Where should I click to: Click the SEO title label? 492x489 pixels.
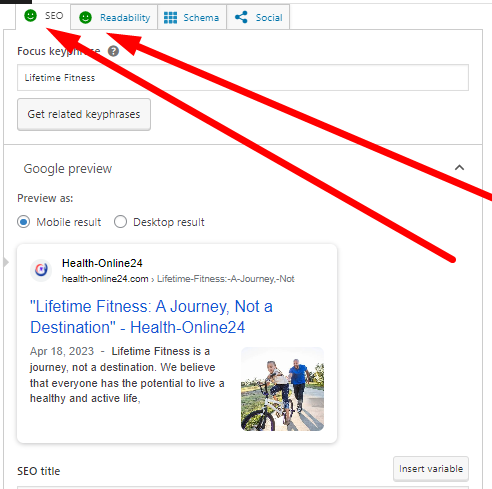click(39, 471)
